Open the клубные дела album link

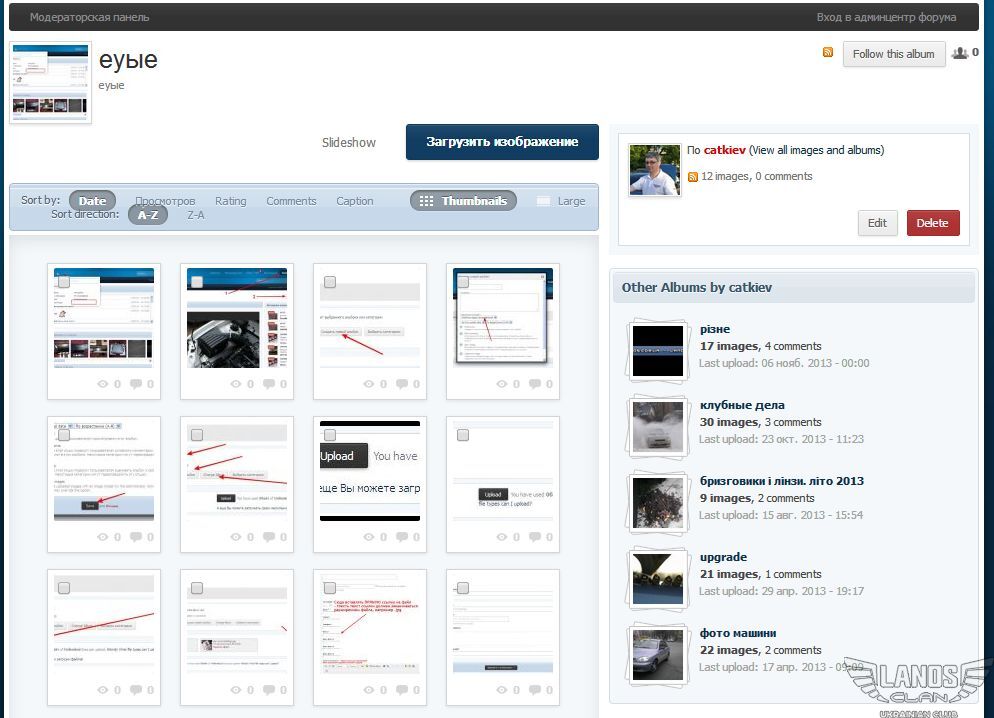pyautogui.click(x=742, y=405)
